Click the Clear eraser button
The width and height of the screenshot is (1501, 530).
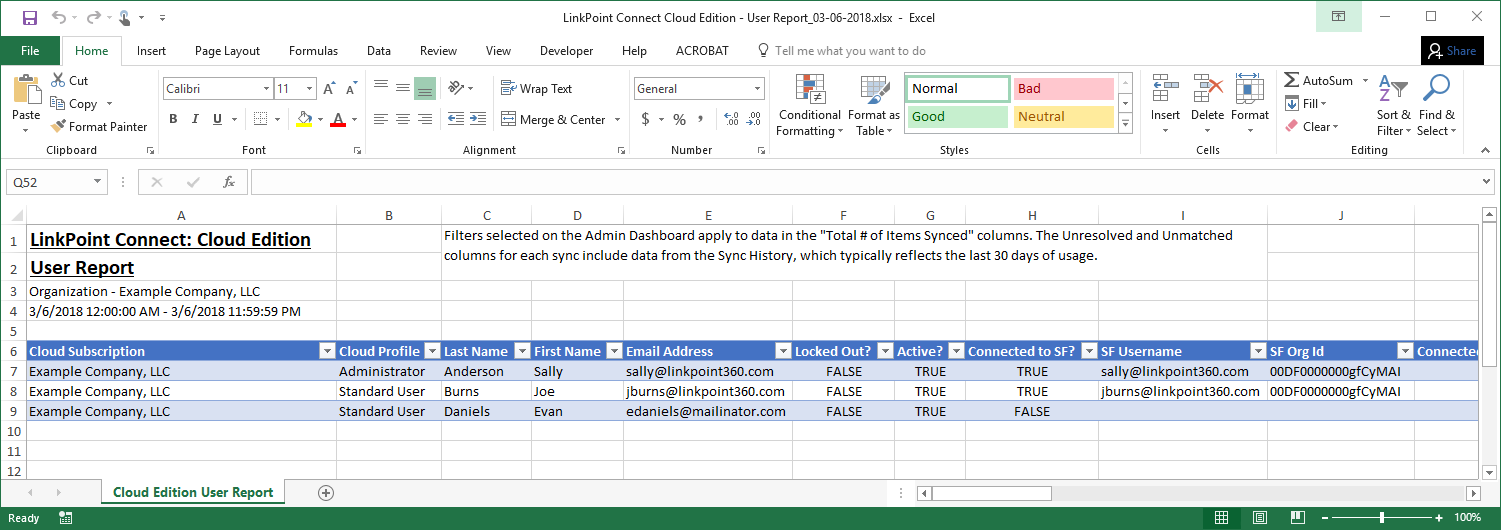point(1310,127)
